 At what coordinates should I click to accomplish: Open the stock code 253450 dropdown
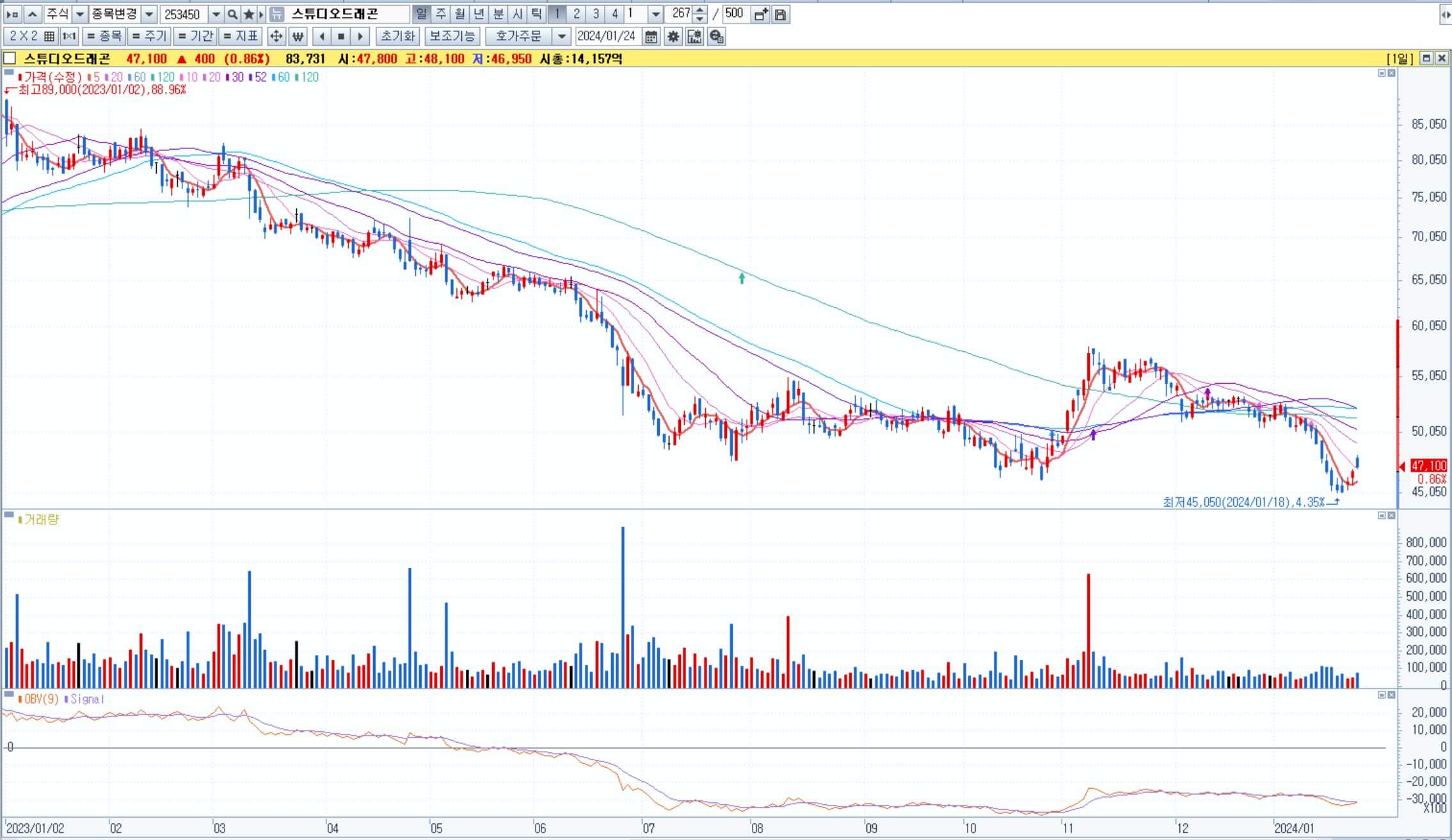tap(216, 14)
